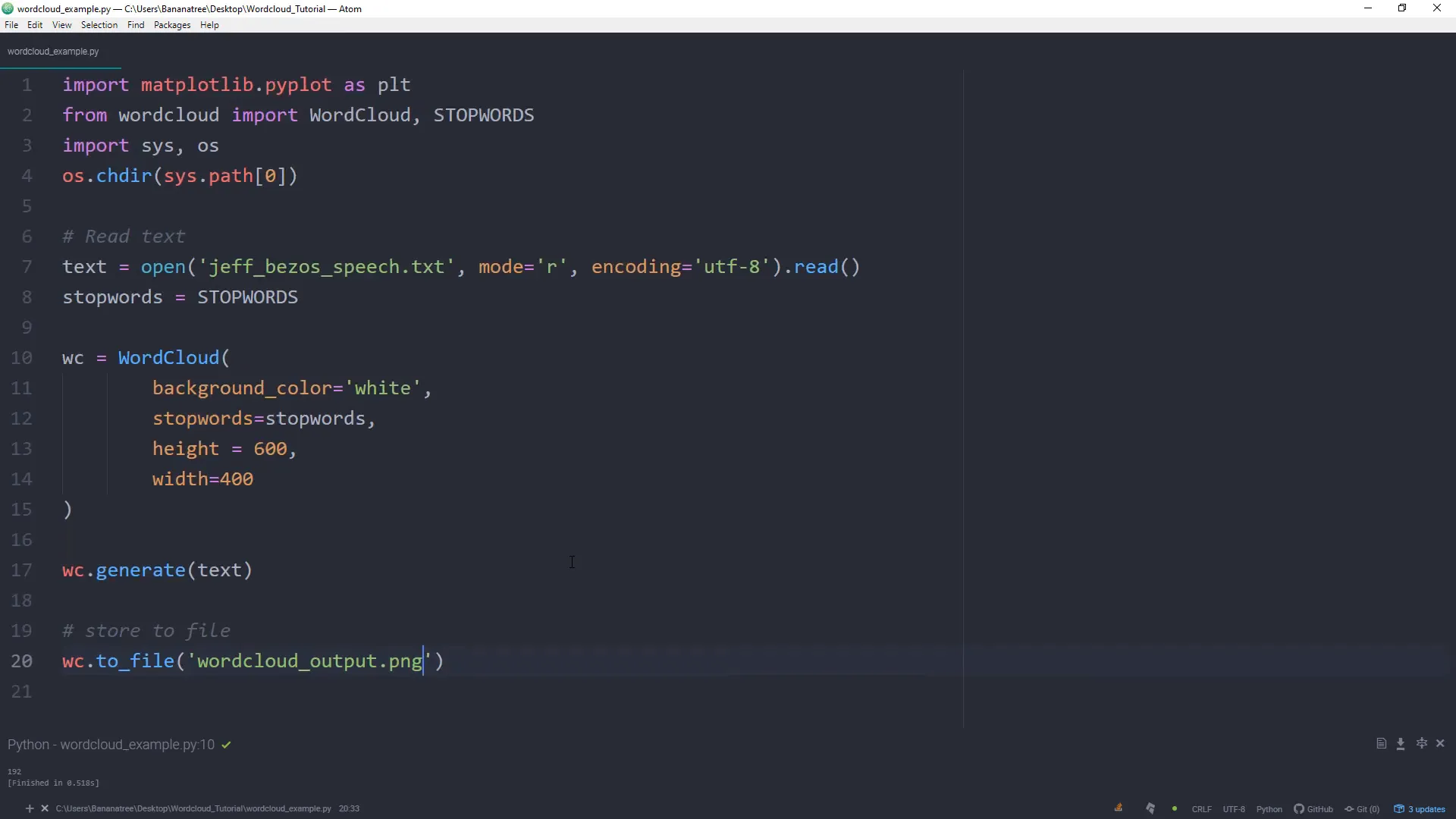Toggle the Git (0) panel
This screenshot has height=819, width=1456.
pyautogui.click(x=1362, y=809)
